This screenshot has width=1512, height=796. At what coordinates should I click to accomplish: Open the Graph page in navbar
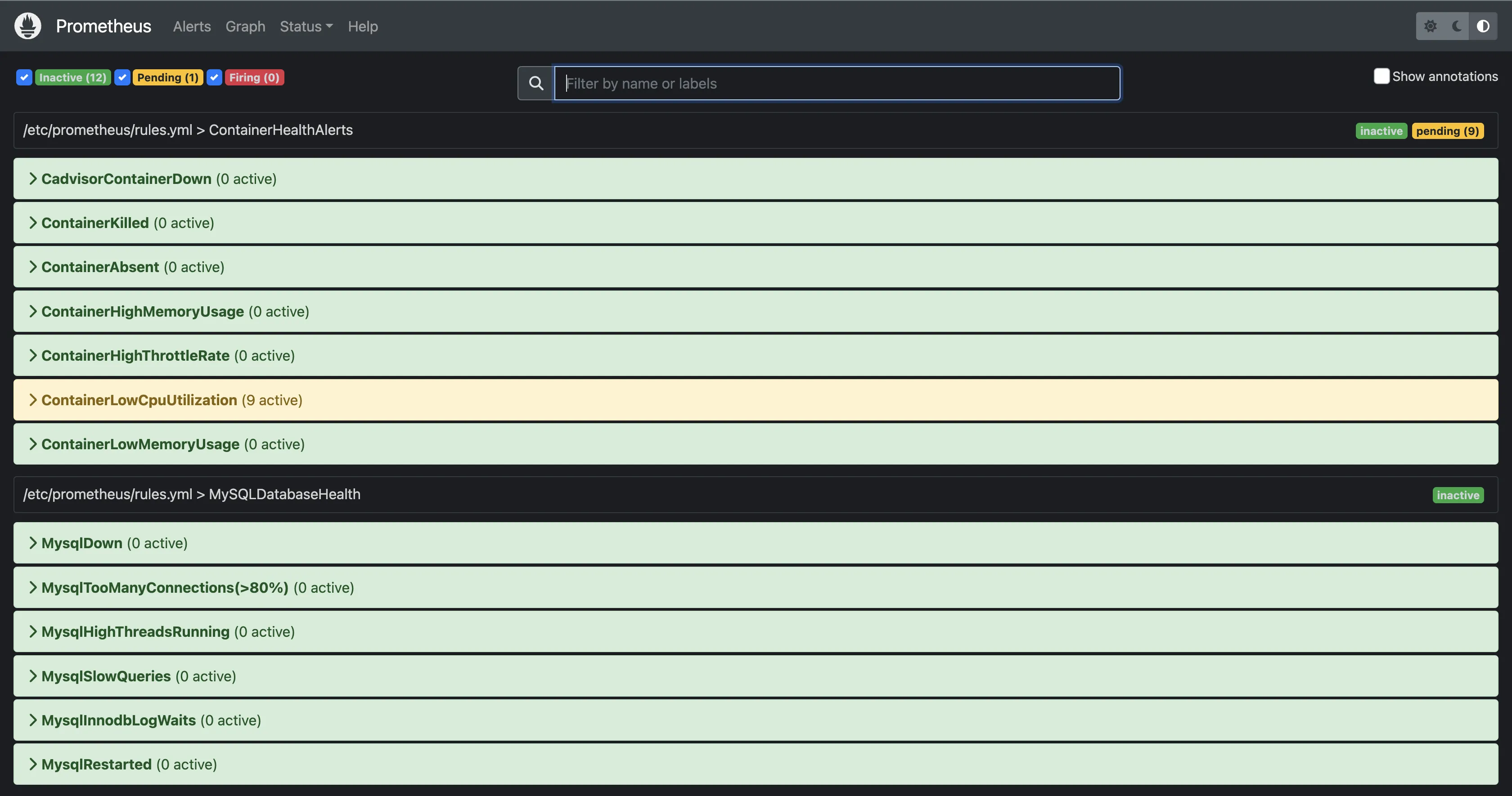(245, 27)
